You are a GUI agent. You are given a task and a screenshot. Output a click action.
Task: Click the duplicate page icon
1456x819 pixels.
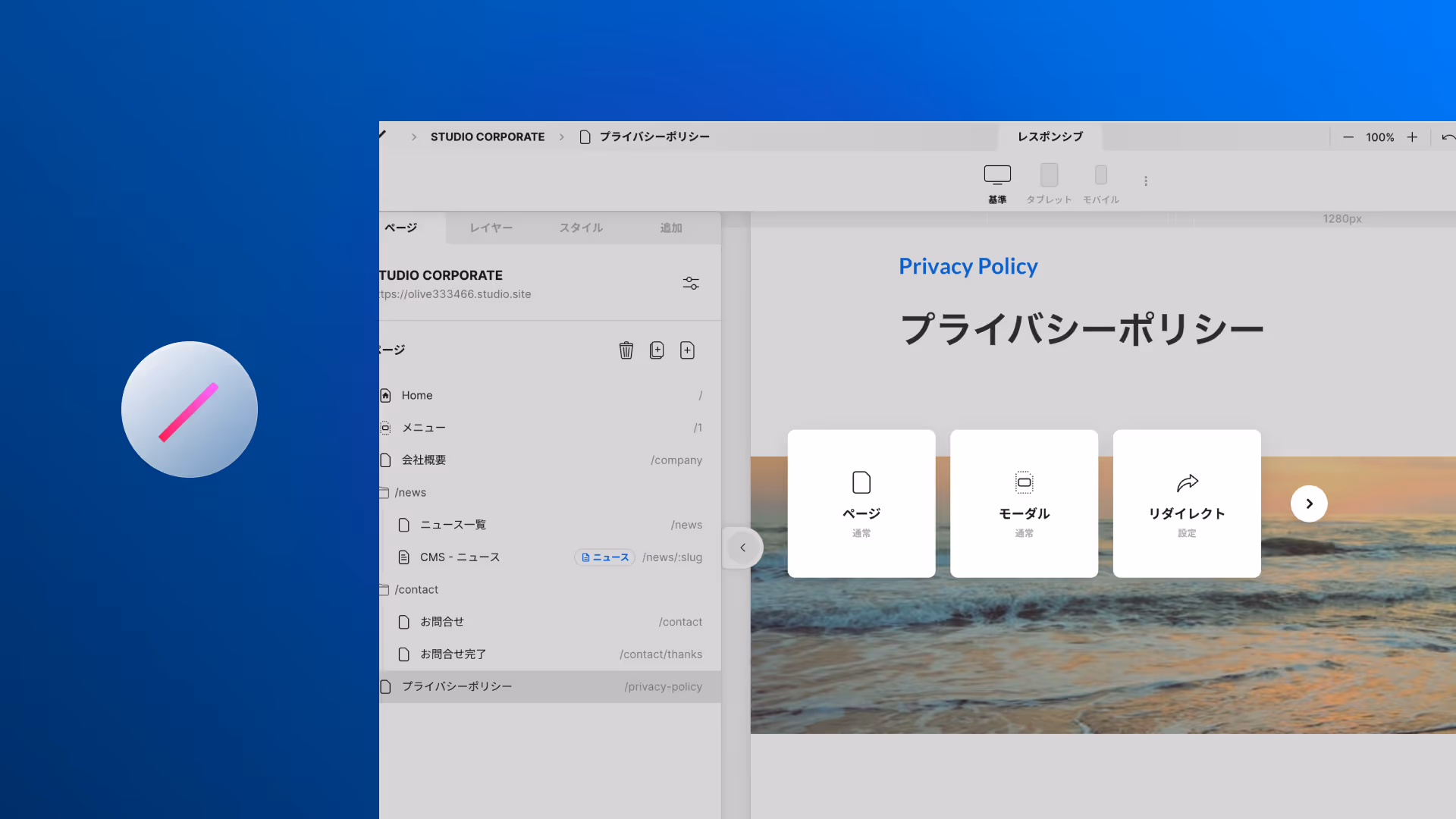click(x=657, y=350)
